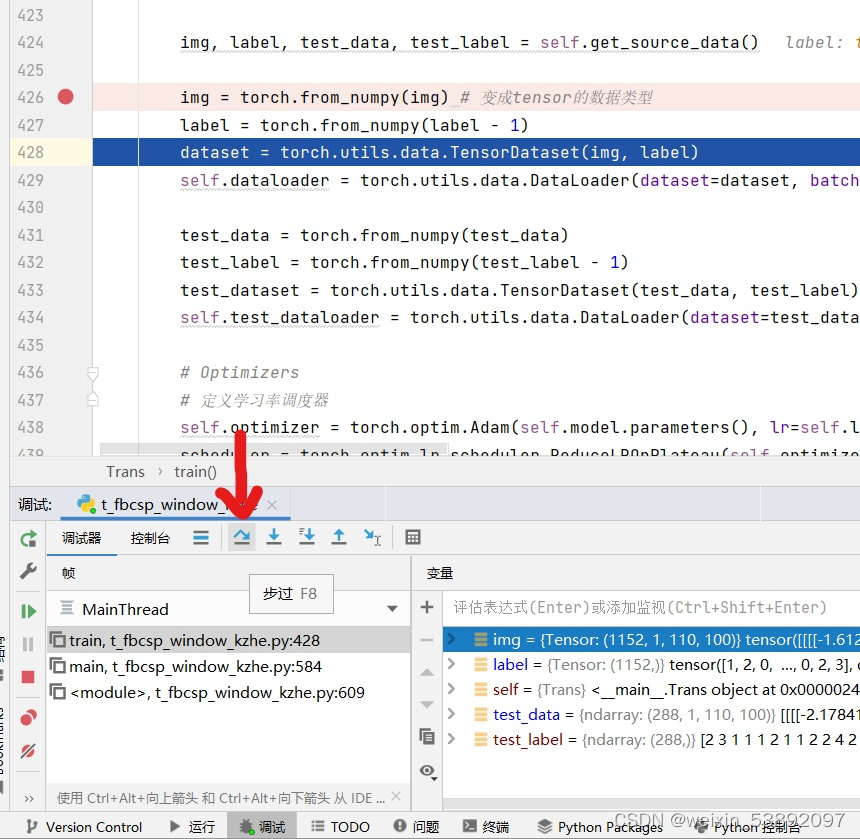Click the self.optimizer line 438

520,427
